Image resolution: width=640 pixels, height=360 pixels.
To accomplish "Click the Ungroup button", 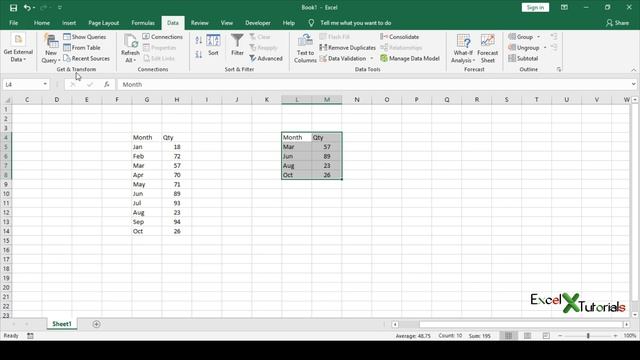I will [x=524, y=48].
